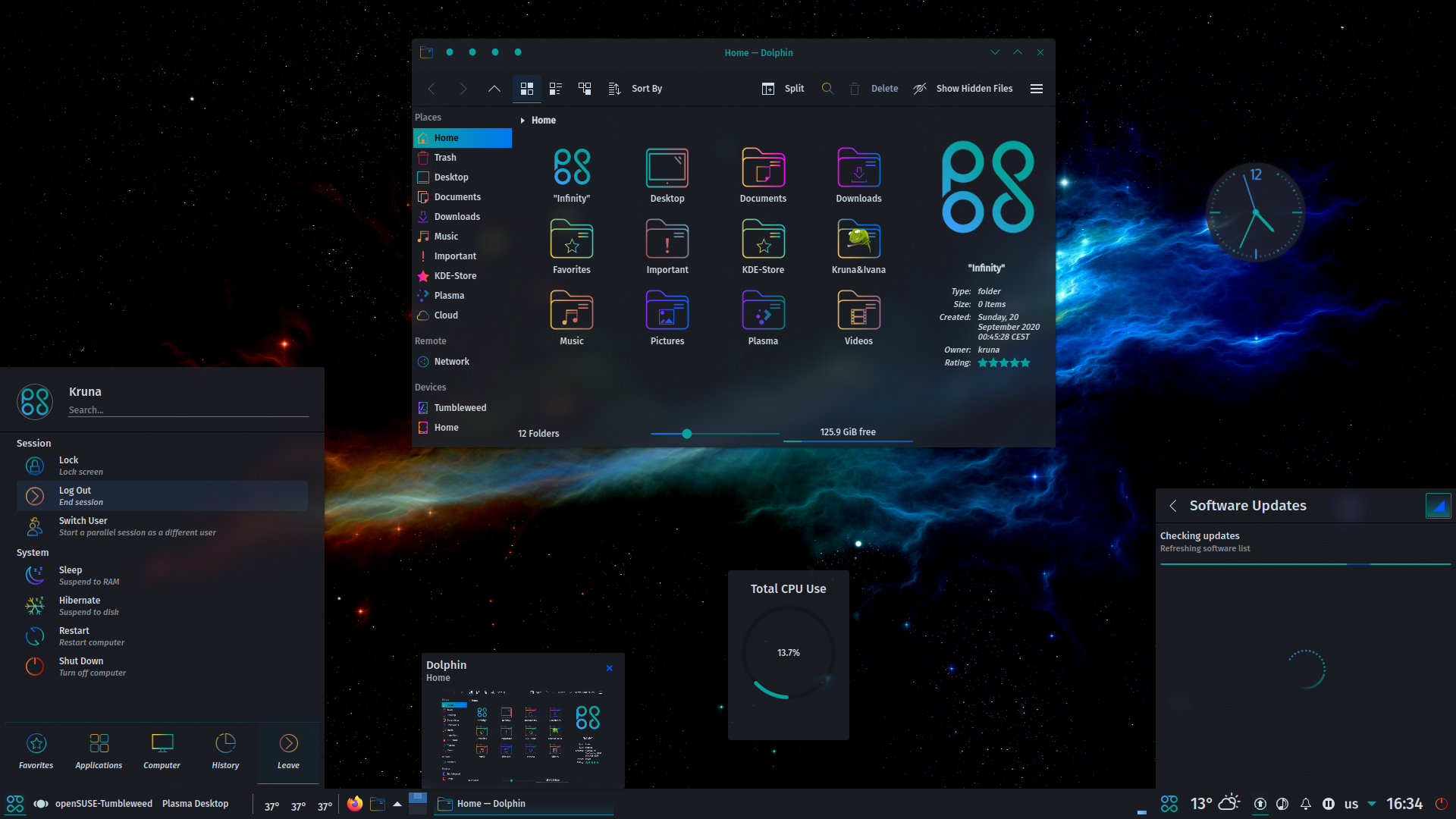Toggle Night Color from the system tray
Image resolution: width=1456 pixels, height=819 pixels.
[1282, 803]
